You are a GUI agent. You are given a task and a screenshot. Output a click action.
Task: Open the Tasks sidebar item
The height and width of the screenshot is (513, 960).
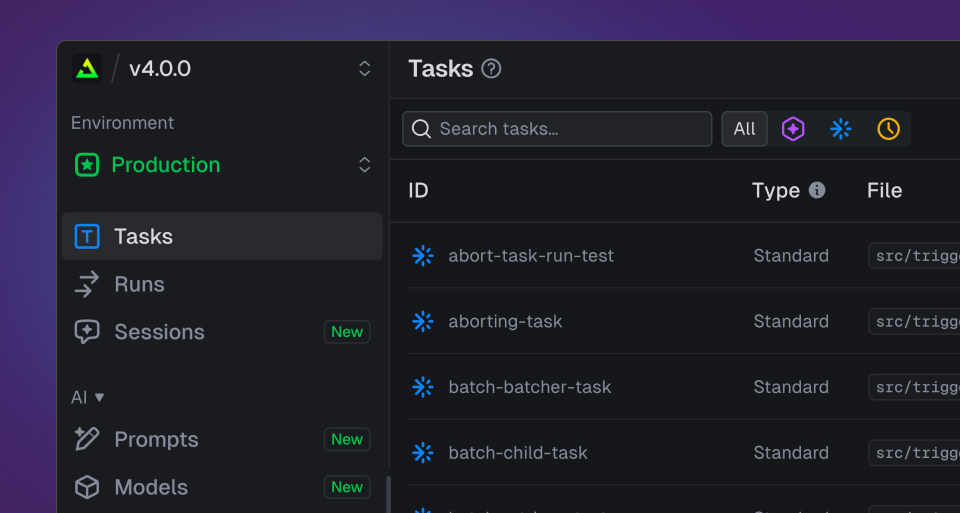click(222, 236)
